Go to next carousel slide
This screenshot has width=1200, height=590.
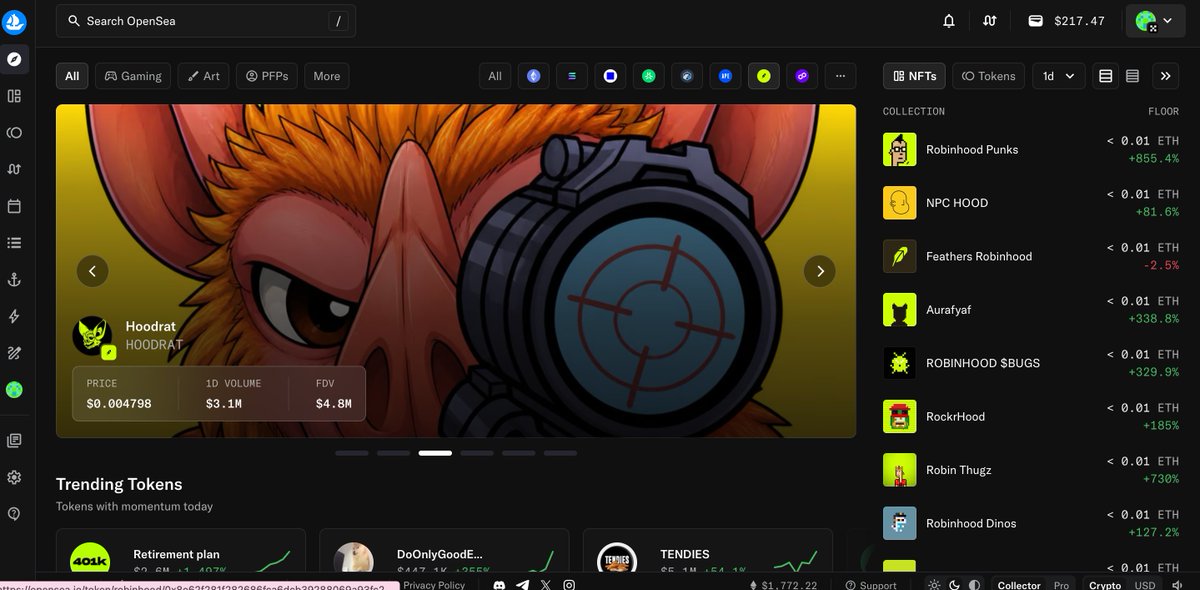click(820, 271)
